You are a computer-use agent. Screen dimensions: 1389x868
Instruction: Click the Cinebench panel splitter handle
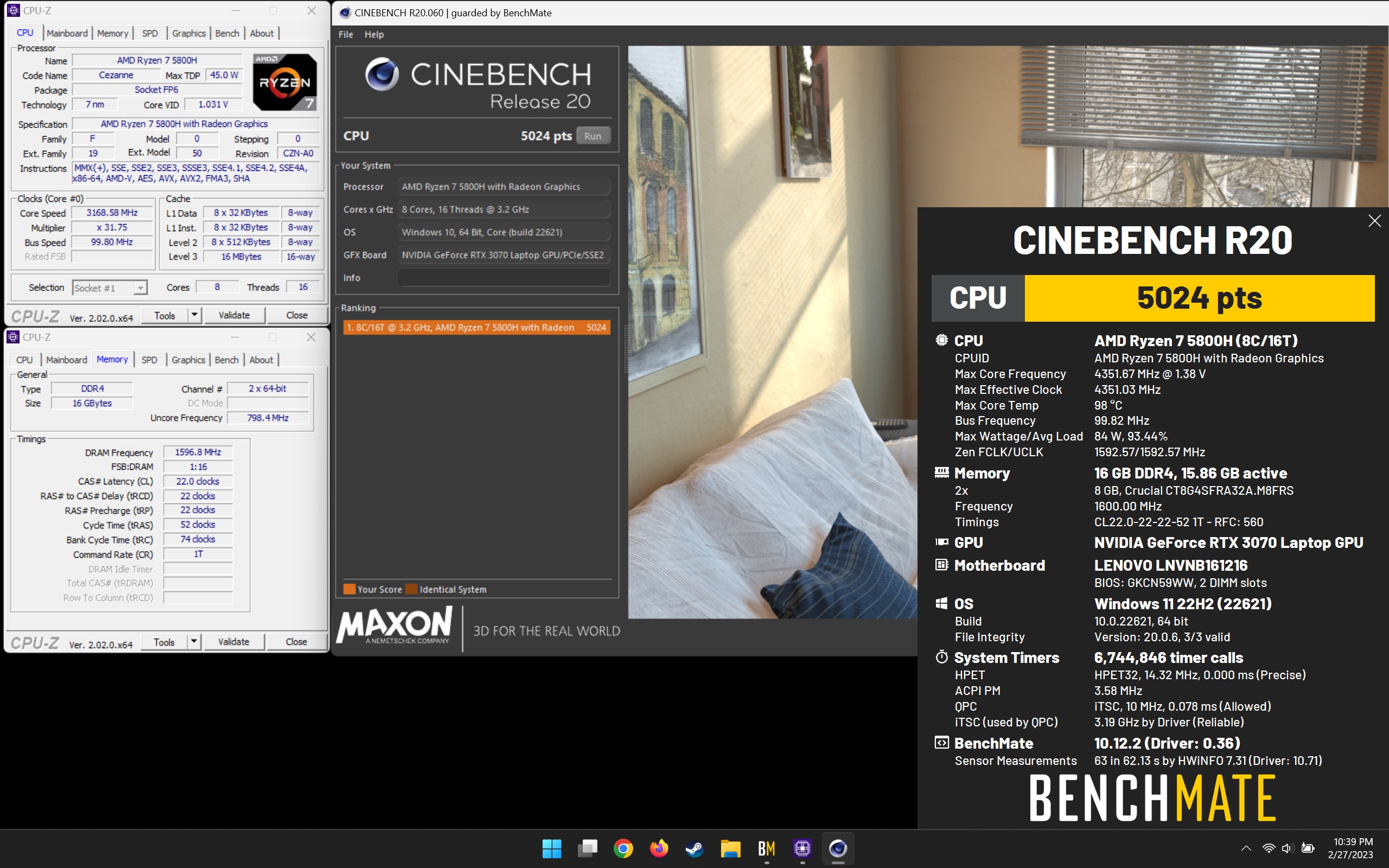(625, 349)
